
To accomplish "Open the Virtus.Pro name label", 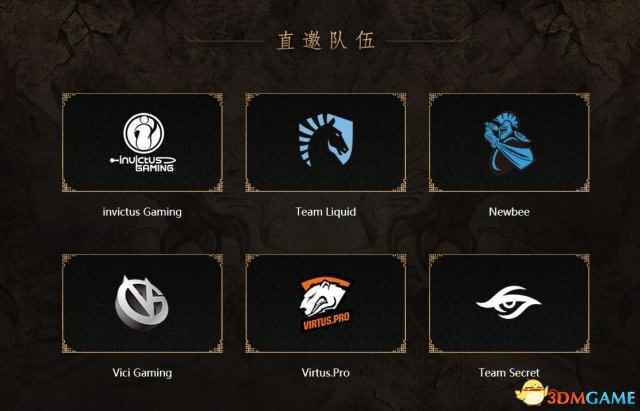I will [x=326, y=372].
